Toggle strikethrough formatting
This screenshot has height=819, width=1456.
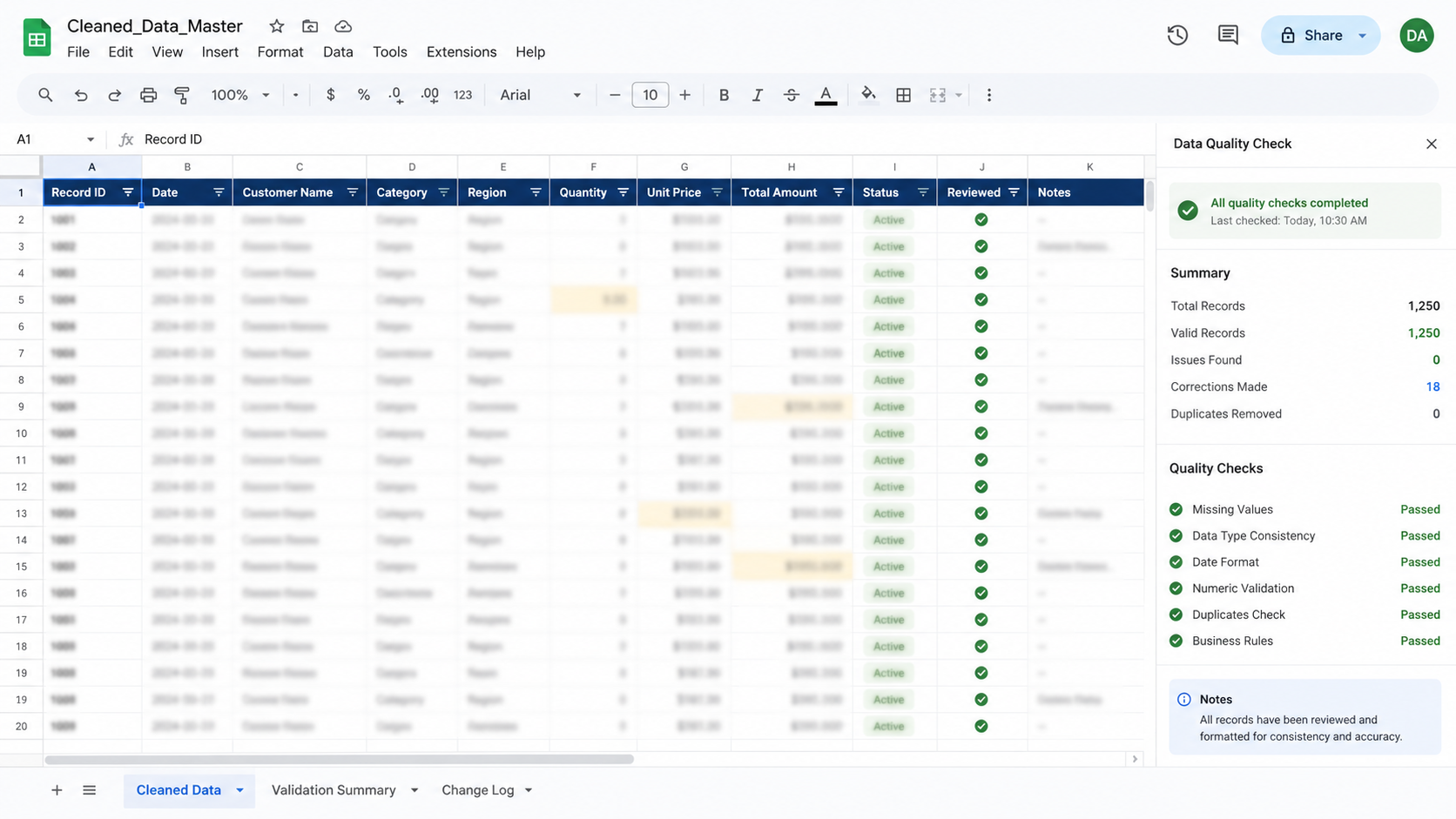tap(791, 95)
